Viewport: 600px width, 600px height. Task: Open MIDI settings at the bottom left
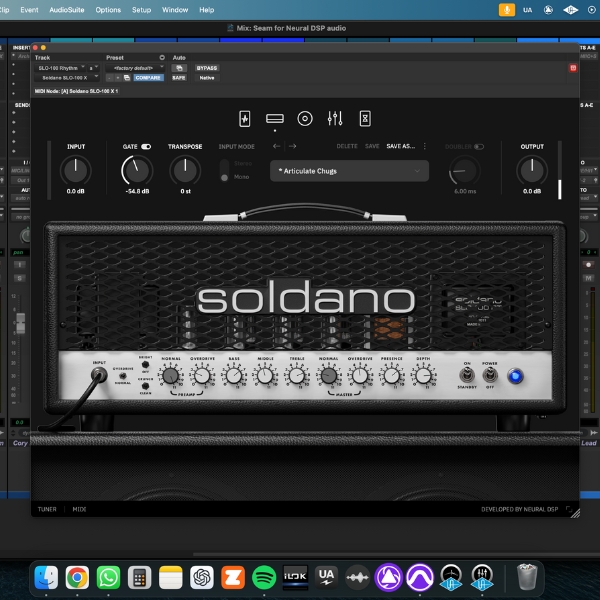coord(79,509)
